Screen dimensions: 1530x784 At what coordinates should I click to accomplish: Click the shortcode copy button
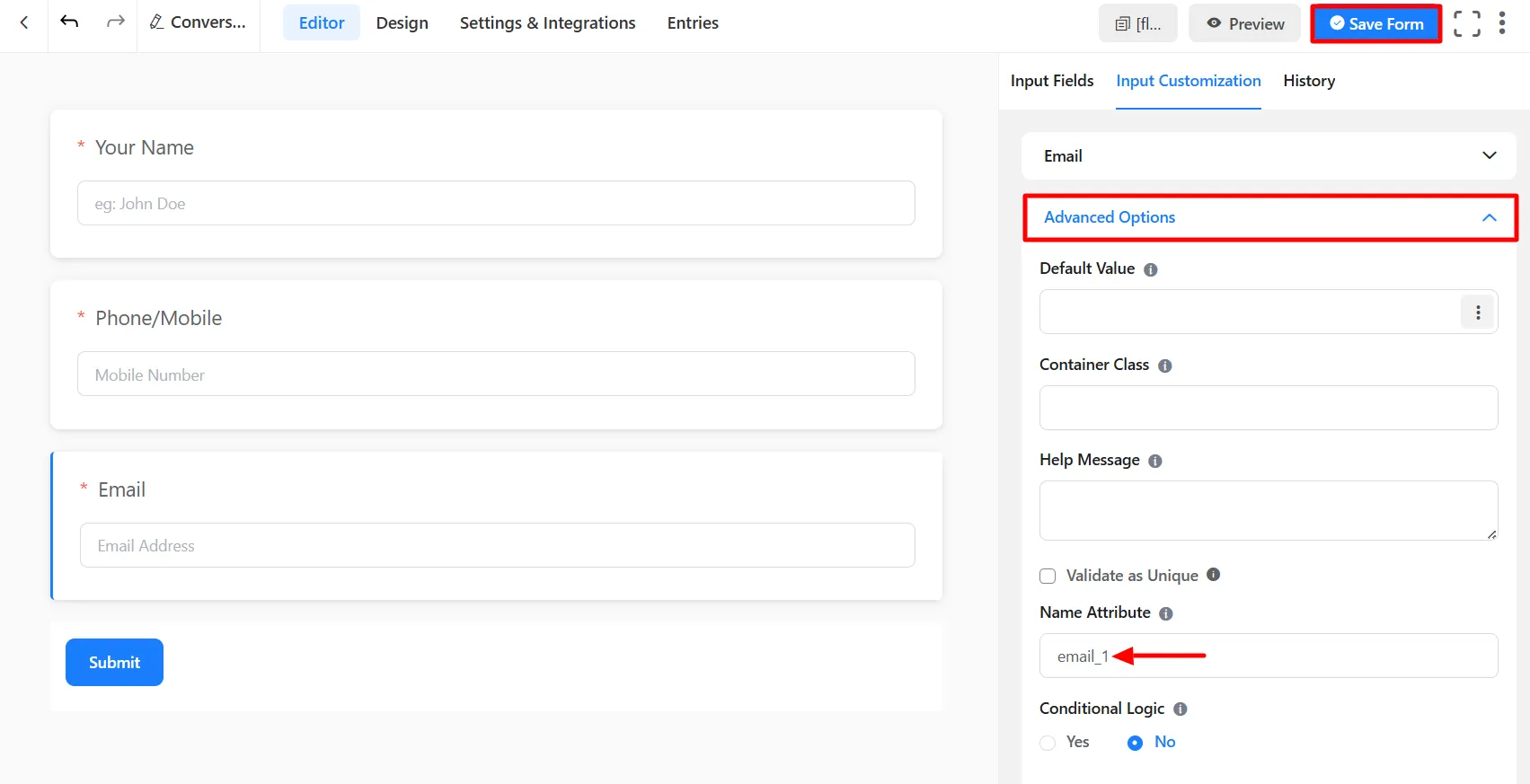[1137, 24]
